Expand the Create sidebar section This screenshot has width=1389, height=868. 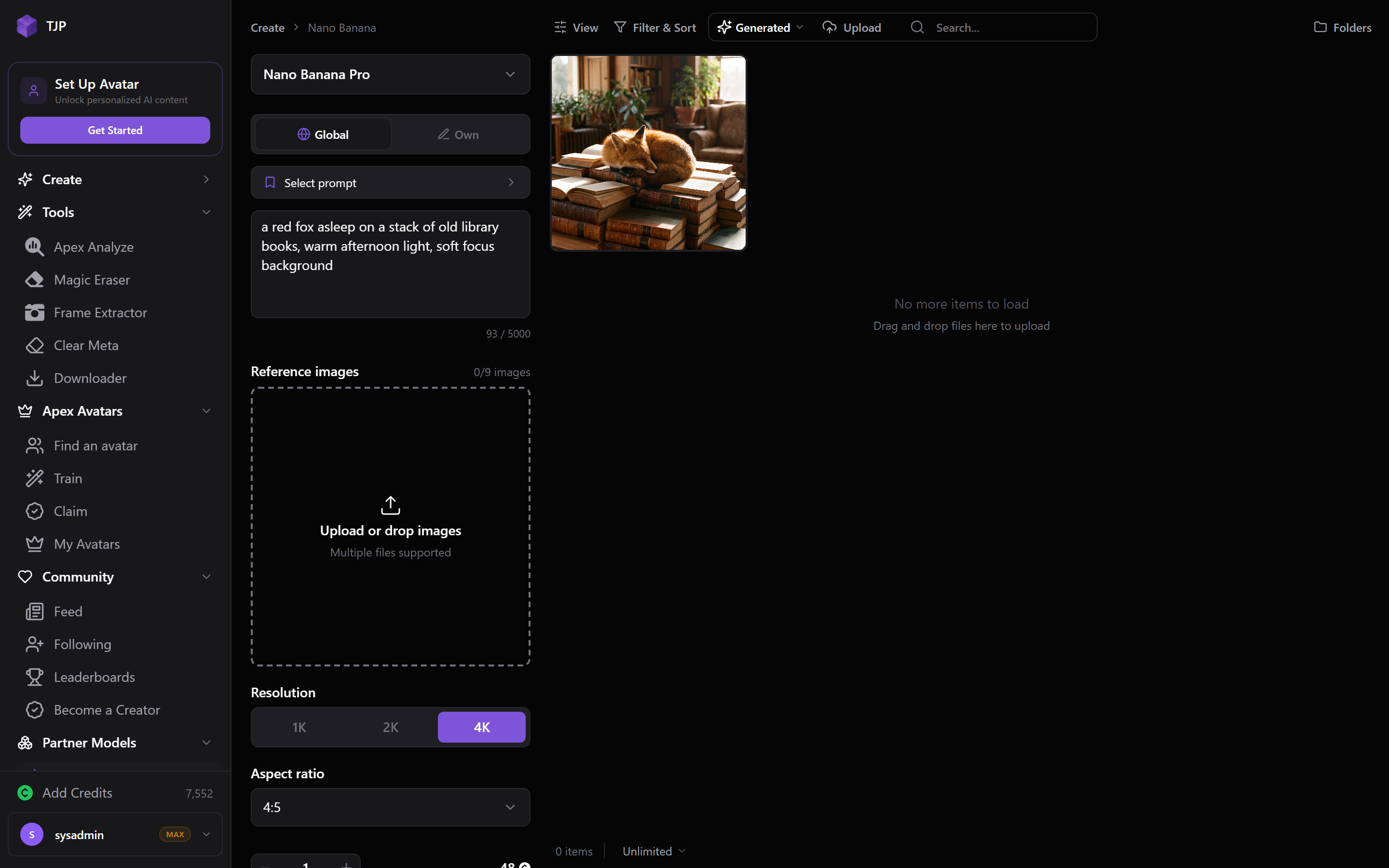click(x=115, y=179)
